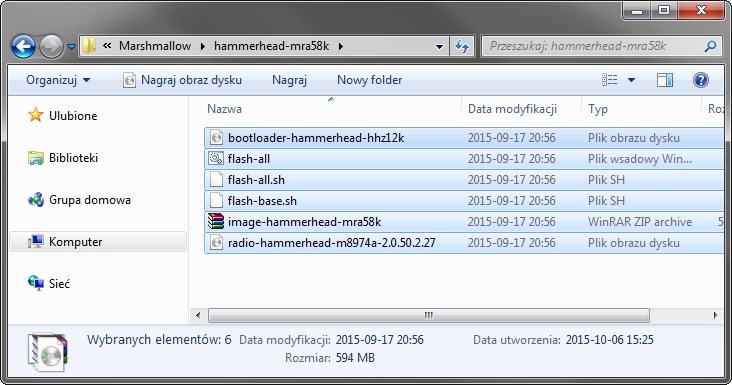Create folder with Nowy folder
This screenshot has height=385, width=732.
369,80
